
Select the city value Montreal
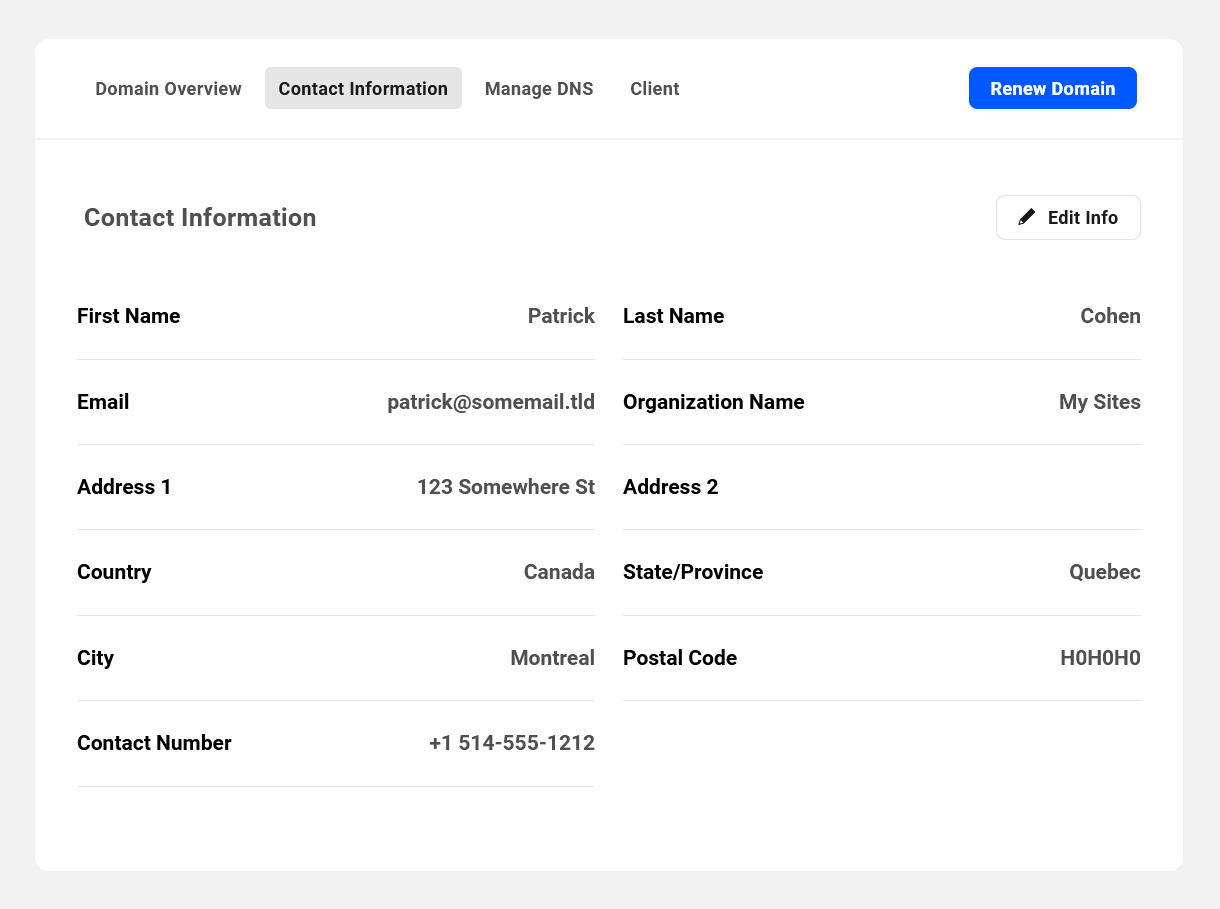click(x=553, y=658)
